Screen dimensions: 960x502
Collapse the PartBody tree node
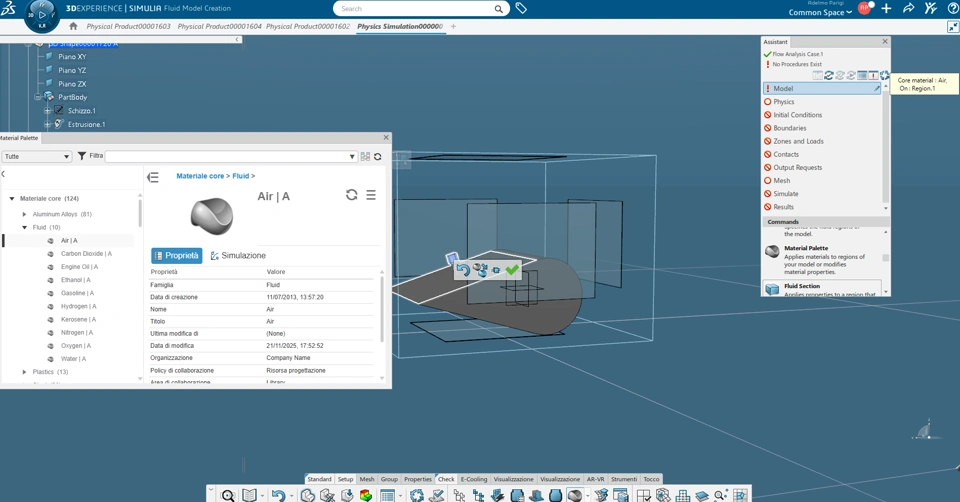[x=37, y=97]
